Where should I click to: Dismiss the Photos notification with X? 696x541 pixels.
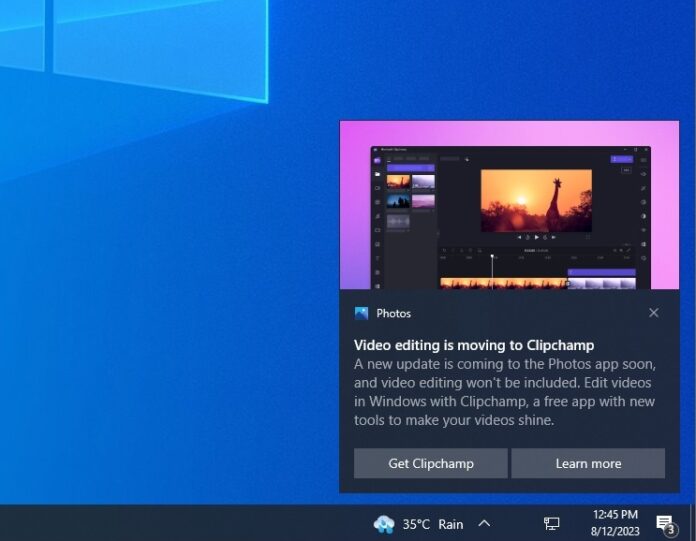pos(653,313)
